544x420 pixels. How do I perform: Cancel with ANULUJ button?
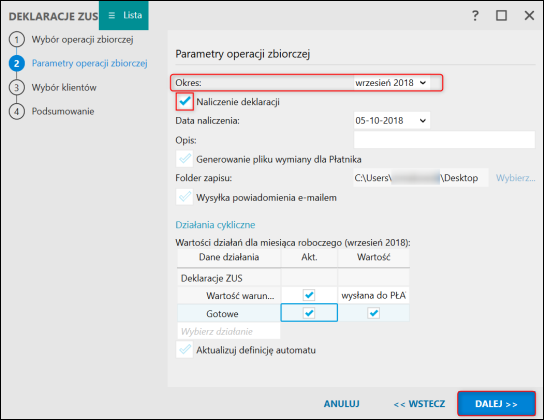tap(342, 404)
